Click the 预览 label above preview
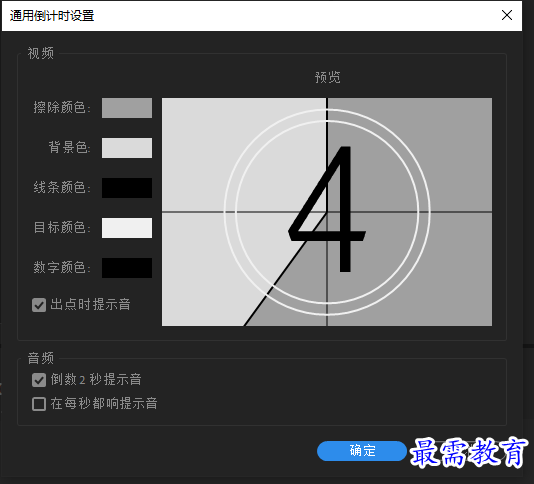This screenshot has height=484, width=534. tap(327, 77)
